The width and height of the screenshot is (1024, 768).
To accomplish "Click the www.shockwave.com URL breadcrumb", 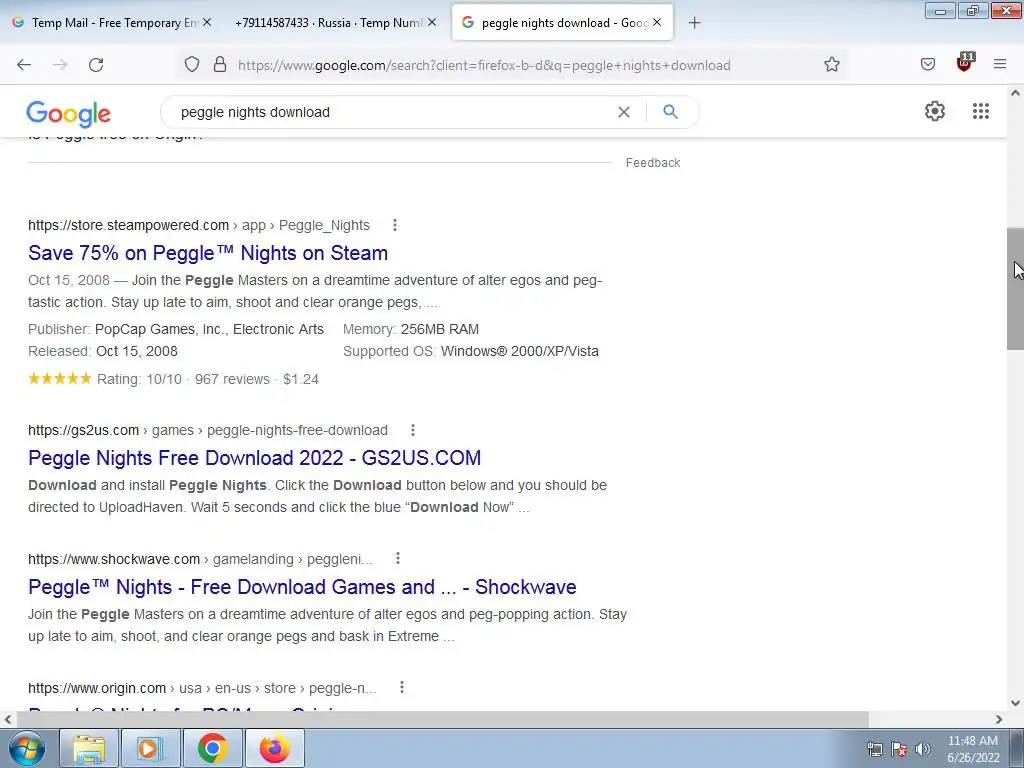I will pos(200,559).
